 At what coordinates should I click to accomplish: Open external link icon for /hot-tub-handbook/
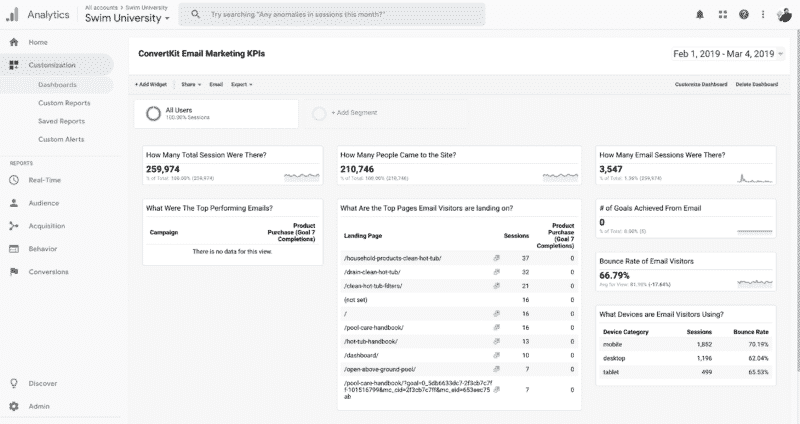pyautogui.click(x=496, y=341)
